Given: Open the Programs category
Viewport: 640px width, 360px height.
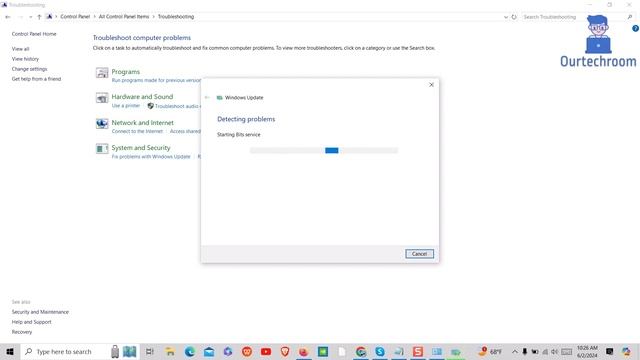Looking at the screenshot, I should pyautogui.click(x=126, y=72).
